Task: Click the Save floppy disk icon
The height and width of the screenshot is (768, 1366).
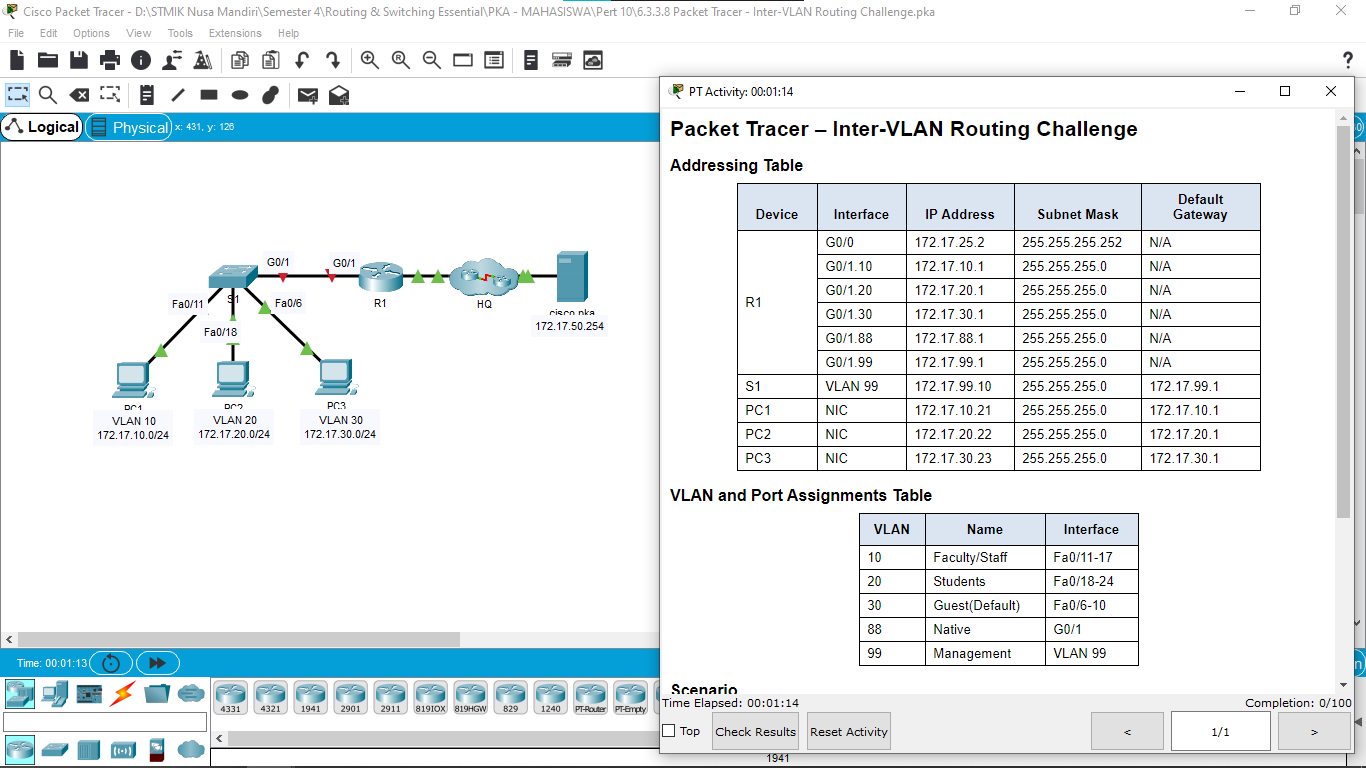Action: pyautogui.click(x=79, y=60)
